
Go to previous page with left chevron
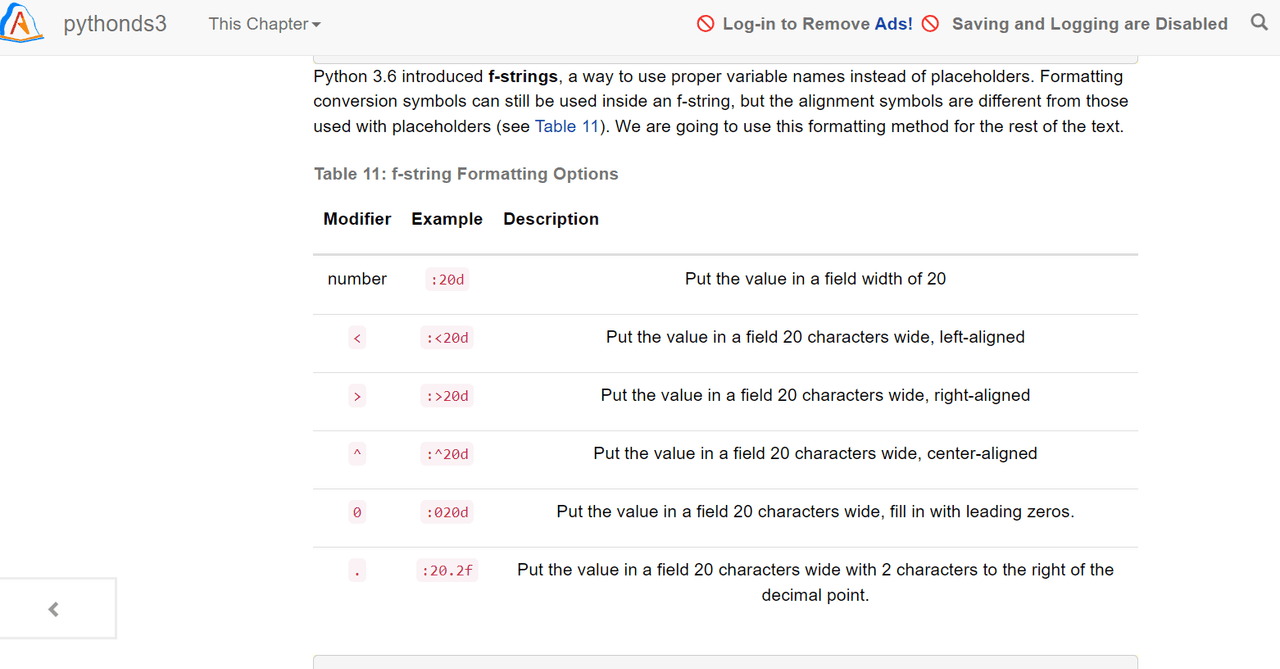pyautogui.click(x=54, y=608)
